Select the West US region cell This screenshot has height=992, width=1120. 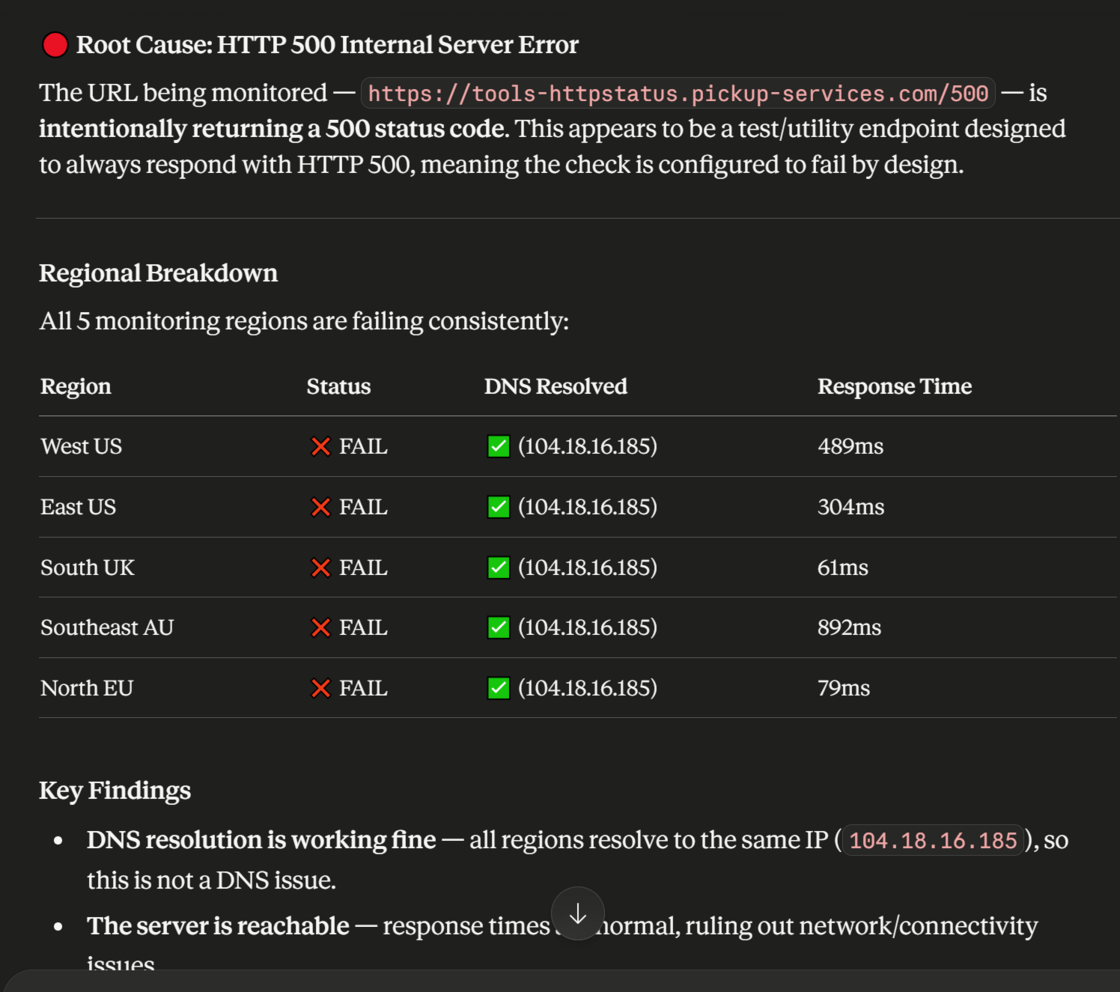(x=81, y=446)
